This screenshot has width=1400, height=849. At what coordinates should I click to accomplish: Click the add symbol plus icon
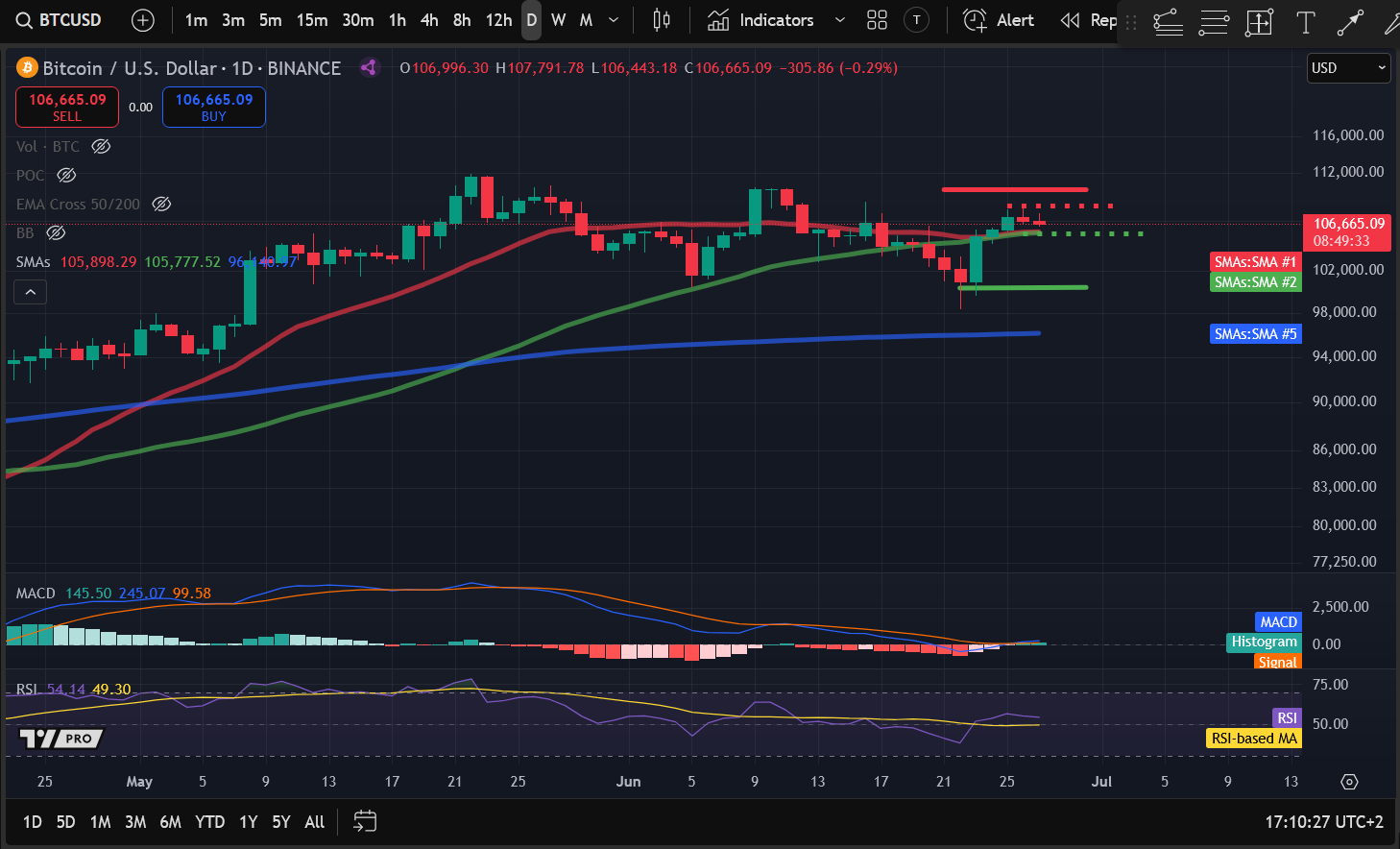(143, 20)
